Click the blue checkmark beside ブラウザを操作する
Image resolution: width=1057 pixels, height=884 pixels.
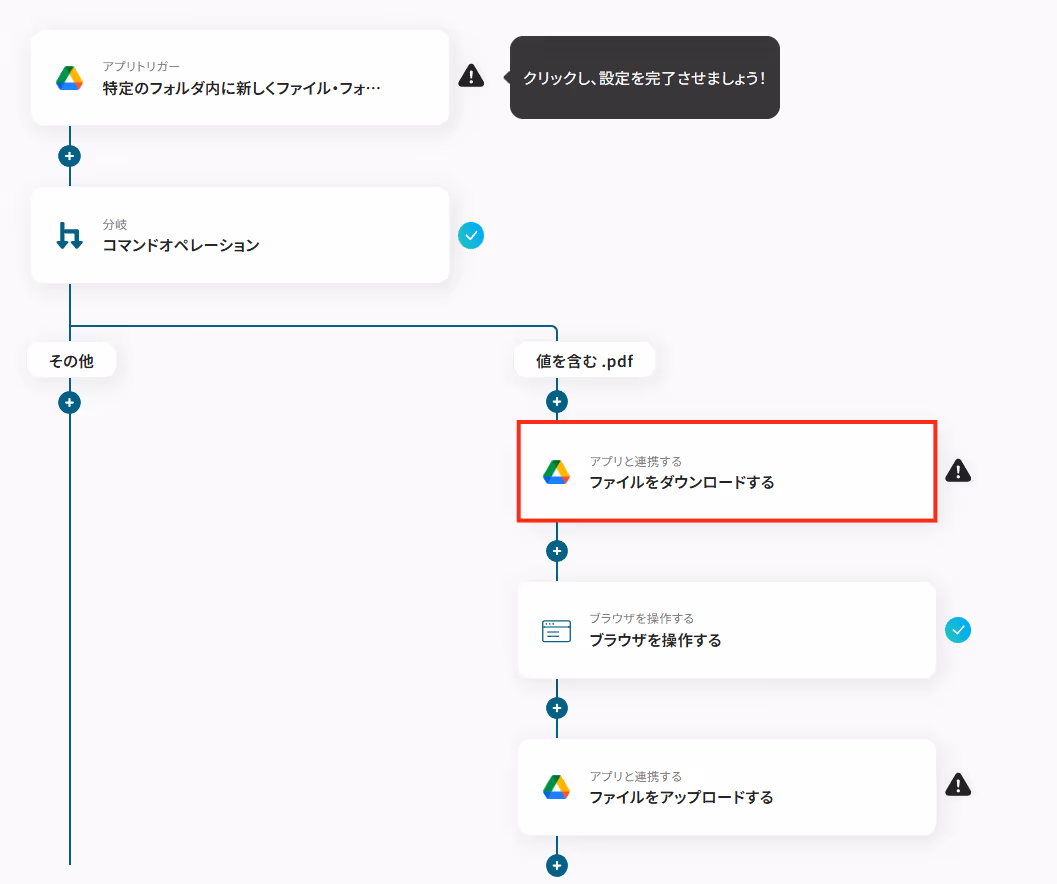[x=958, y=630]
